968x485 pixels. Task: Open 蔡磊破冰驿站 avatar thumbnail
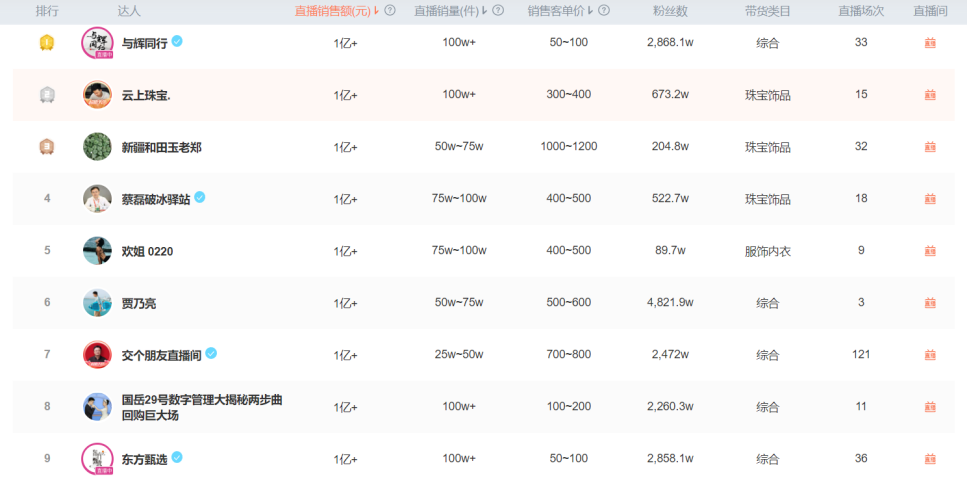coord(98,199)
